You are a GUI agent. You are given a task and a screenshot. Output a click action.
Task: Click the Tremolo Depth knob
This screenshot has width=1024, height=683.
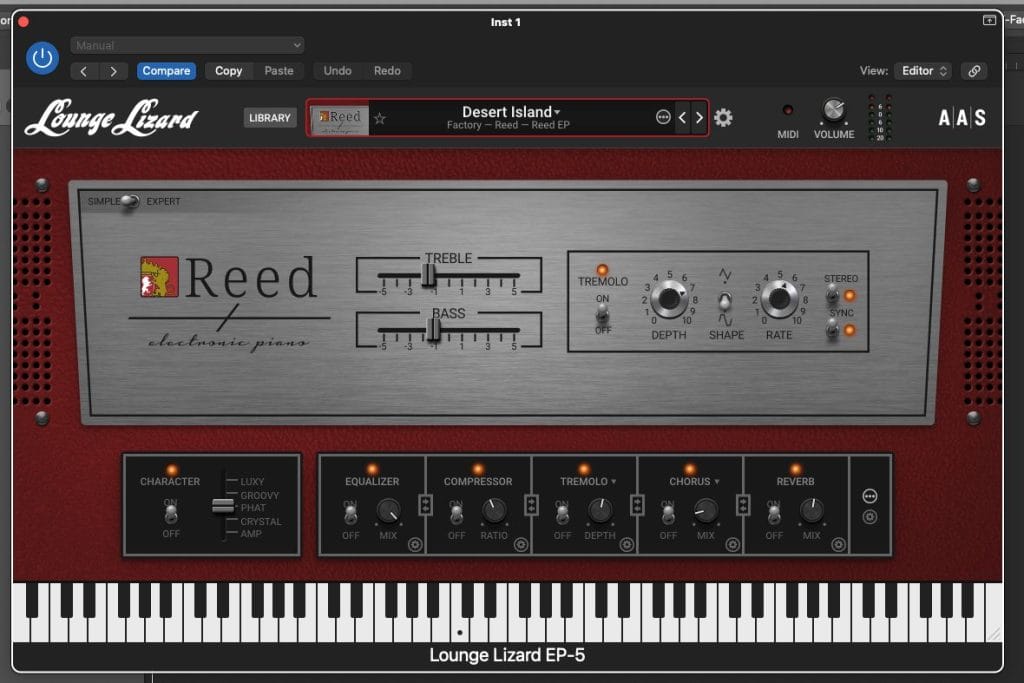tap(668, 298)
